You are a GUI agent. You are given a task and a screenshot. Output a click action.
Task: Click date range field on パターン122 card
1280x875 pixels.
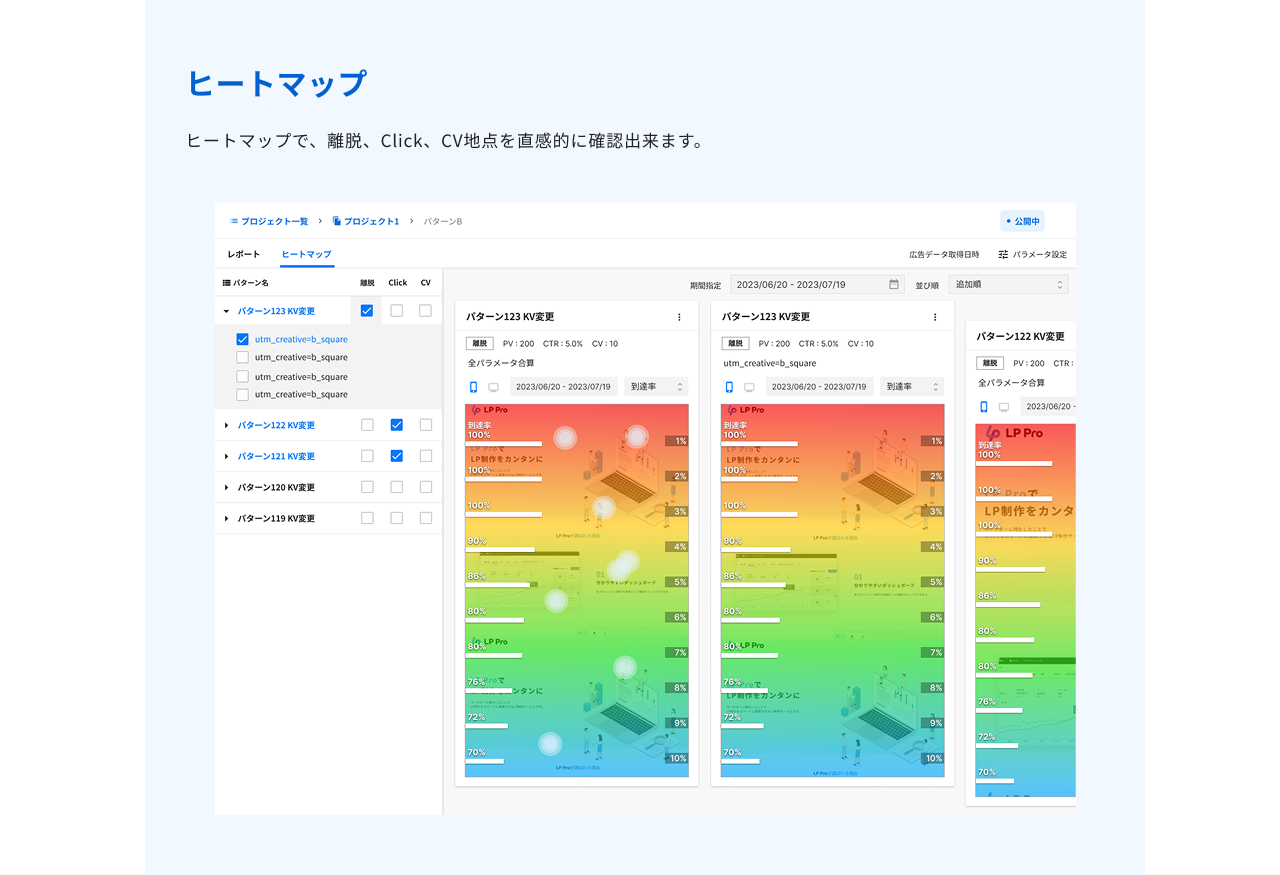coord(1048,407)
